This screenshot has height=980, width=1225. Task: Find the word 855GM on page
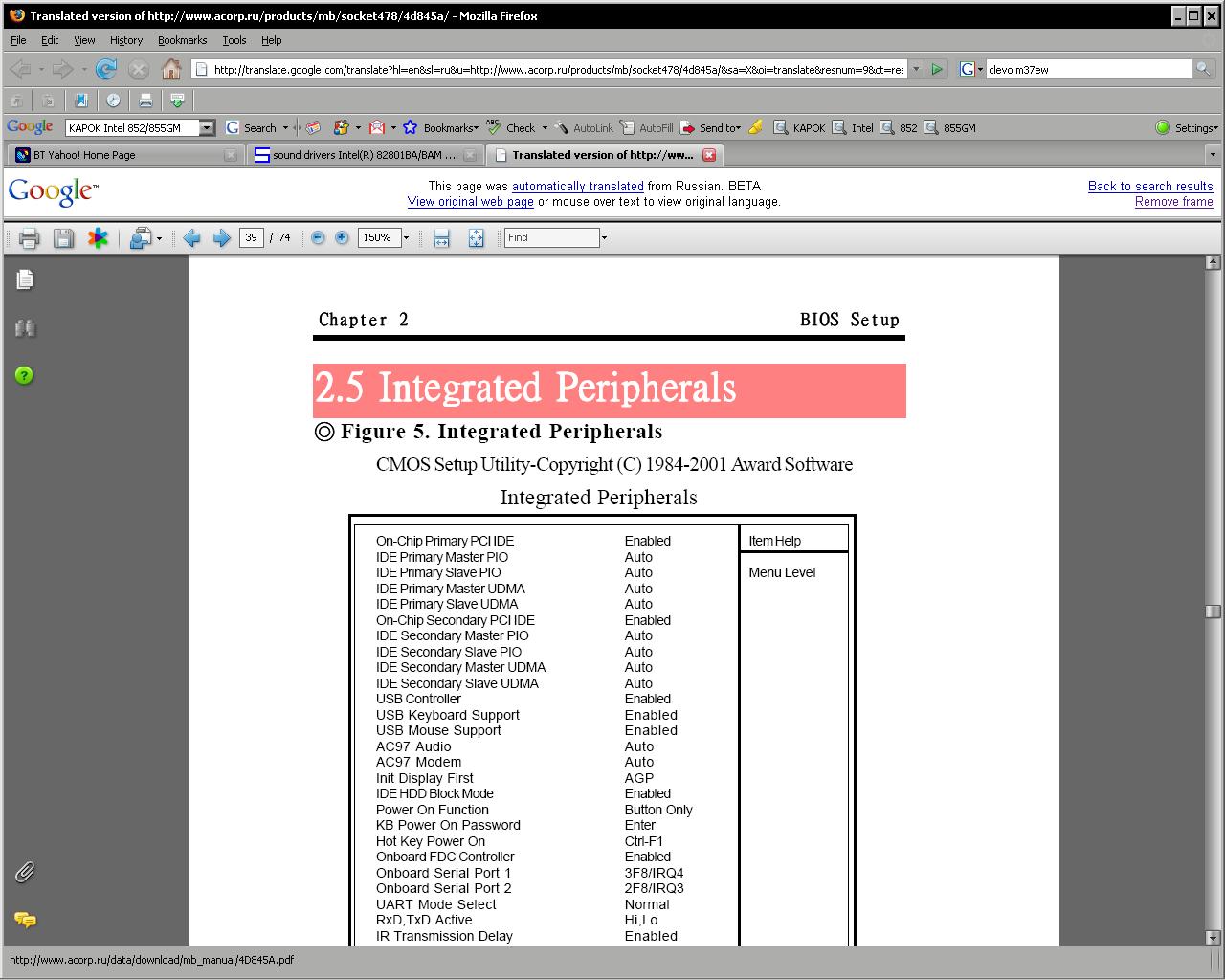coord(949,127)
